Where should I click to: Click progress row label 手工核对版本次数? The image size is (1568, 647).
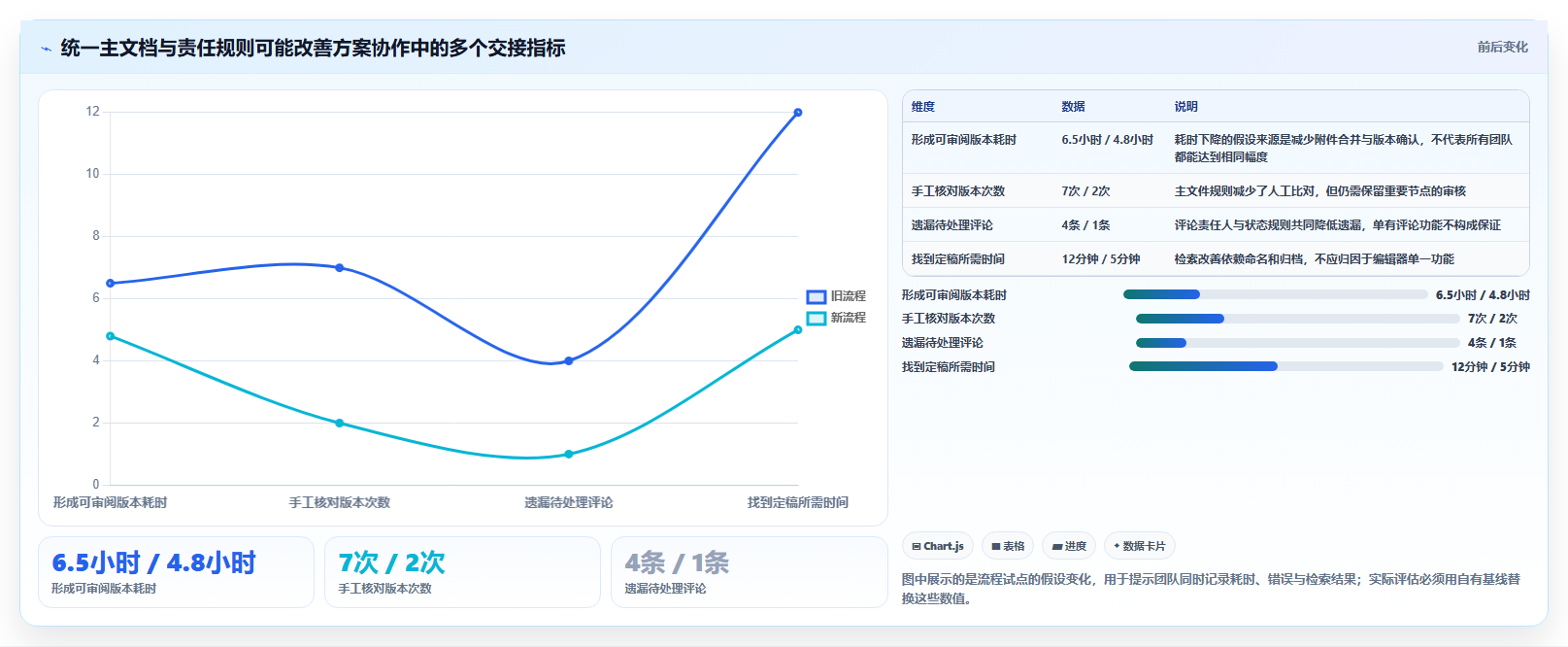tap(949, 319)
